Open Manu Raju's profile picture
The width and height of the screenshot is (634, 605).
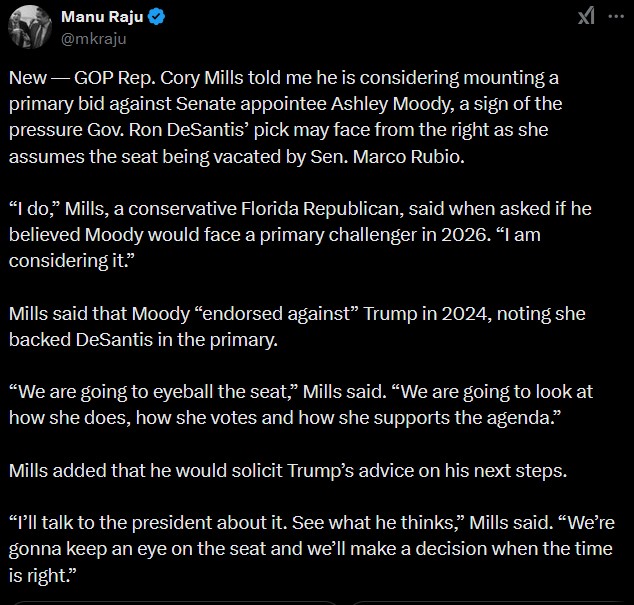coord(30,27)
